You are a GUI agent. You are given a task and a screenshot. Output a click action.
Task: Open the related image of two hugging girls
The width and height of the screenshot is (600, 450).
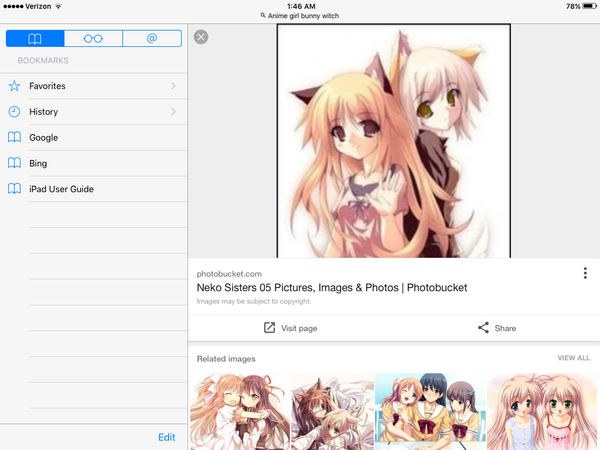click(240, 412)
